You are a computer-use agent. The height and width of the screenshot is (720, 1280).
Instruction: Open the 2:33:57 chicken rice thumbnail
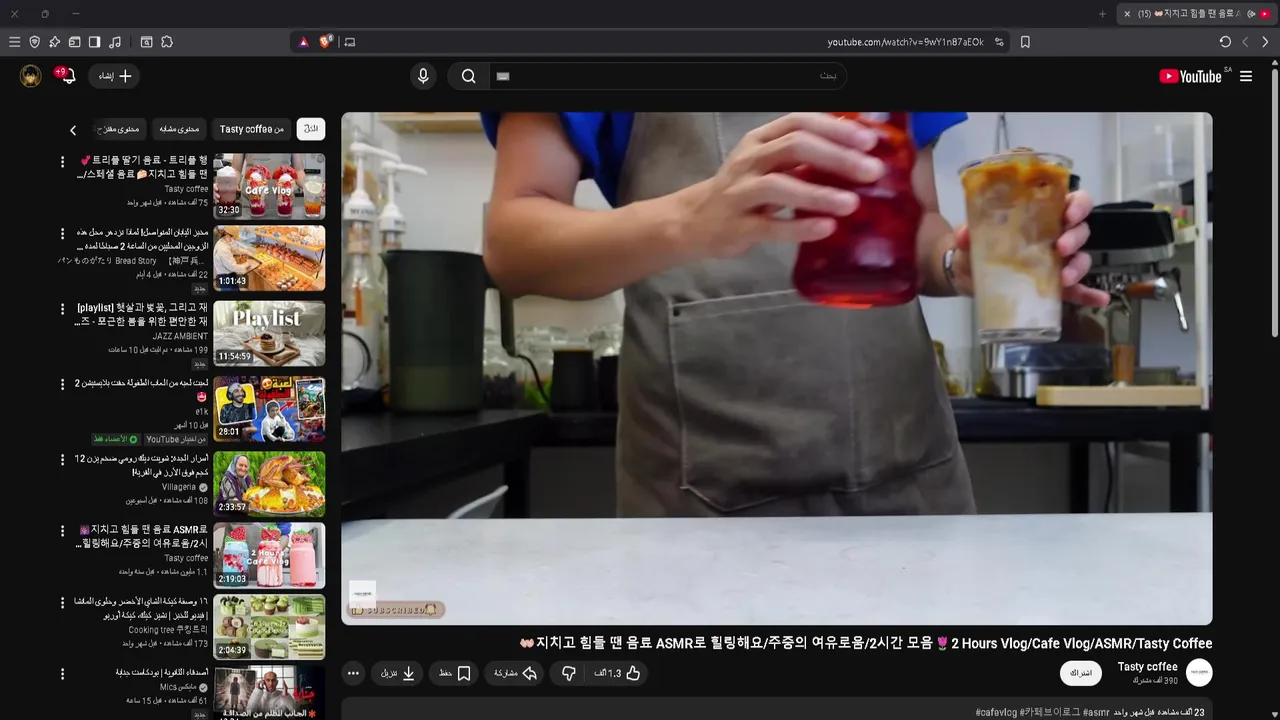[269, 484]
